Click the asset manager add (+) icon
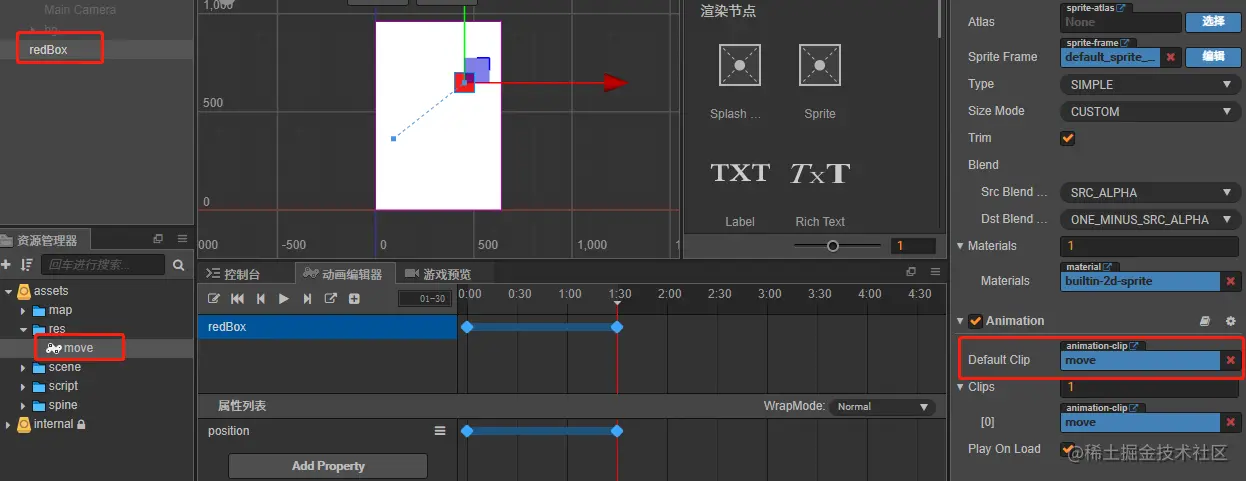The width and height of the screenshot is (1246, 481). [x=6, y=265]
